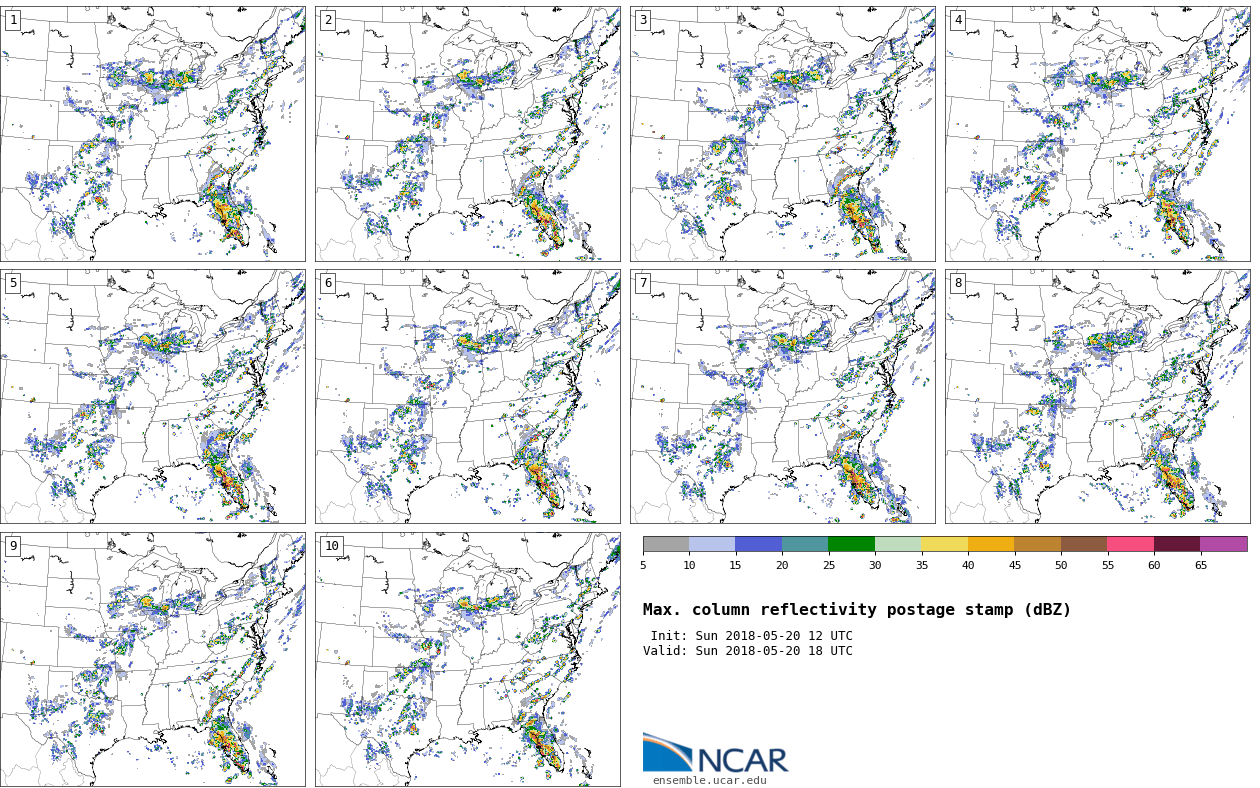Click ensemble member 4 map
Viewport: 1260px width, 788px height.
1098,134
